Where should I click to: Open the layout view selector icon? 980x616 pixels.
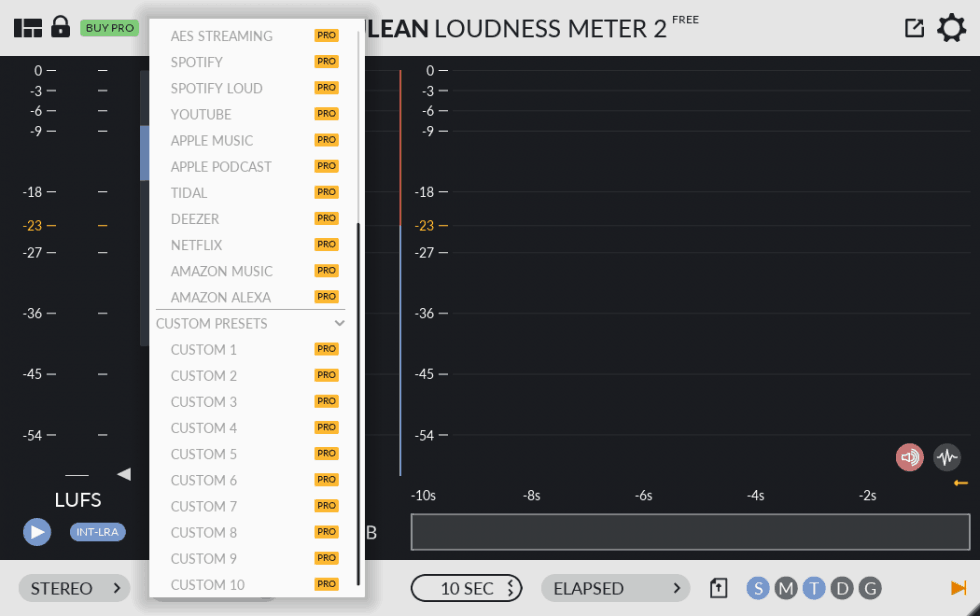[x=28, y=28]
